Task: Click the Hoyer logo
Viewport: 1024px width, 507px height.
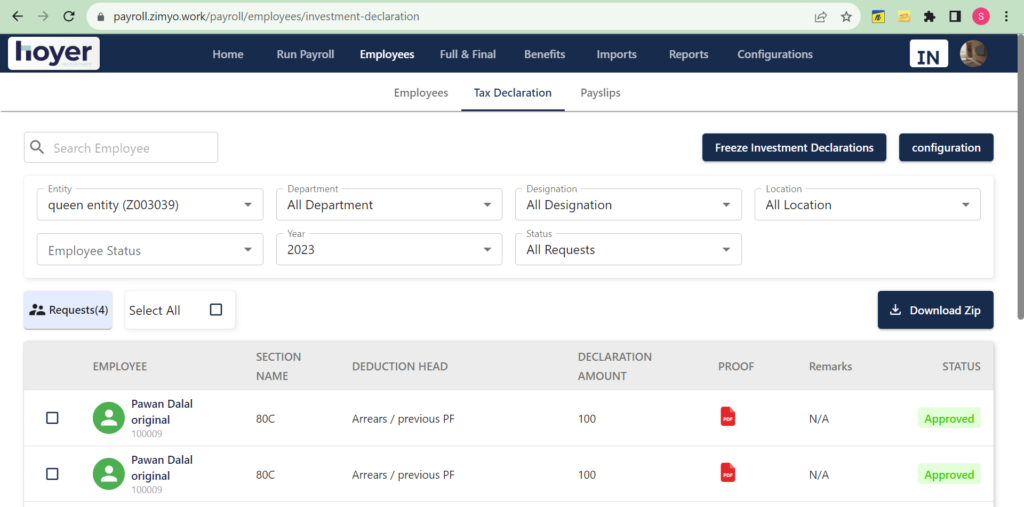Action: point(54,54)
